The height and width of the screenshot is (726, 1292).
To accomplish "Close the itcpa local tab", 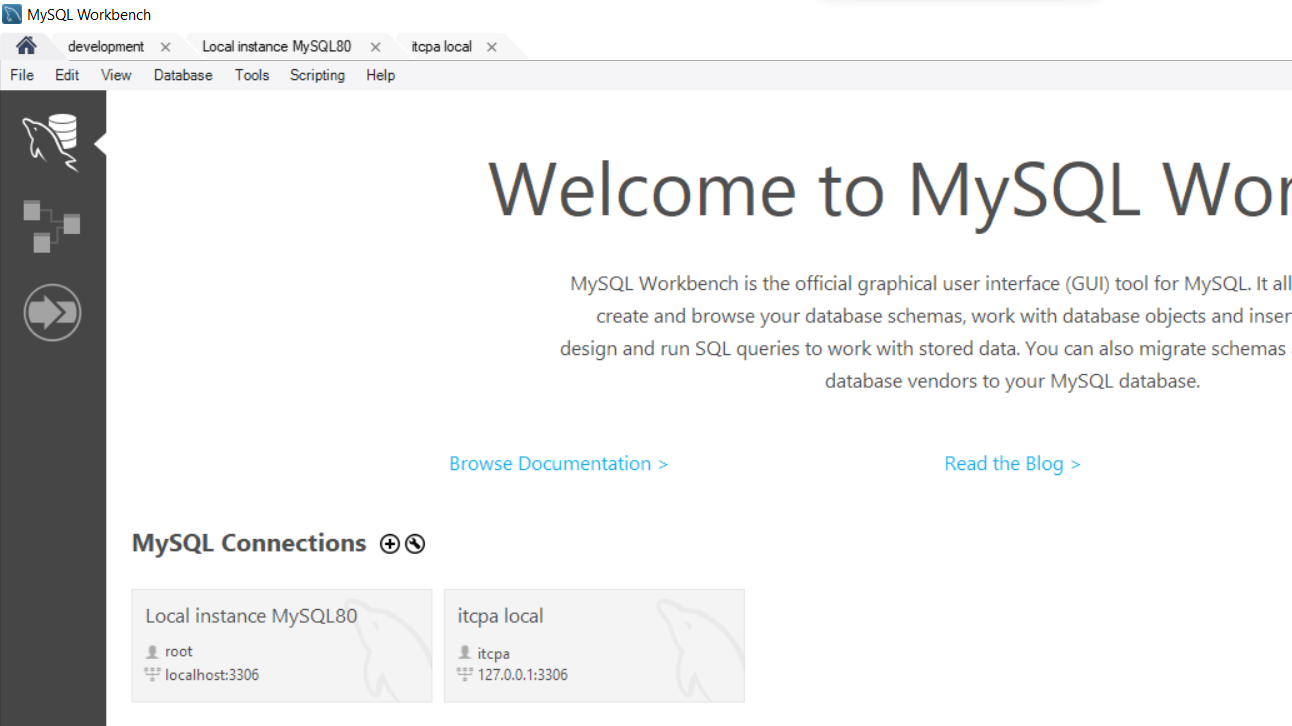I will (x=492, y=47).
